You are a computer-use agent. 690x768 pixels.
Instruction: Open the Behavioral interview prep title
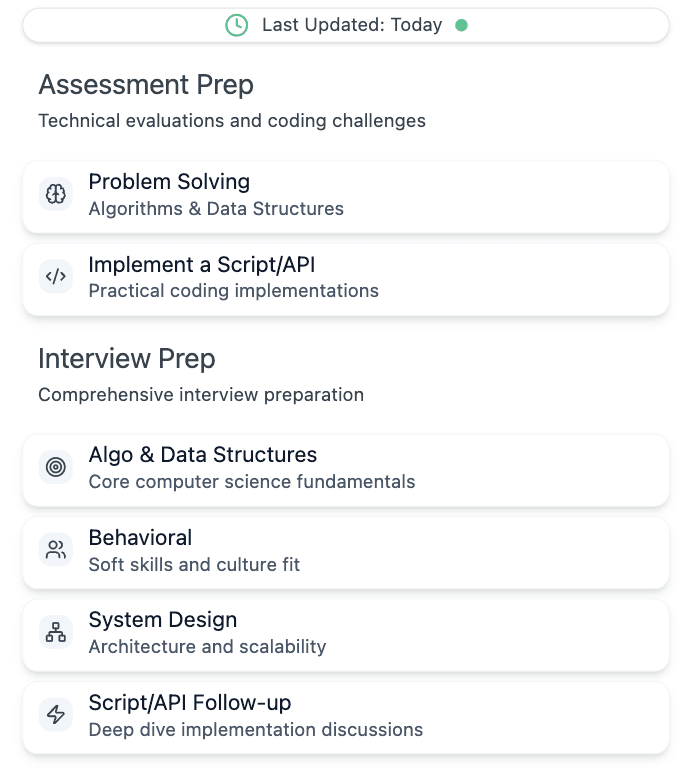tap(140, 538)
